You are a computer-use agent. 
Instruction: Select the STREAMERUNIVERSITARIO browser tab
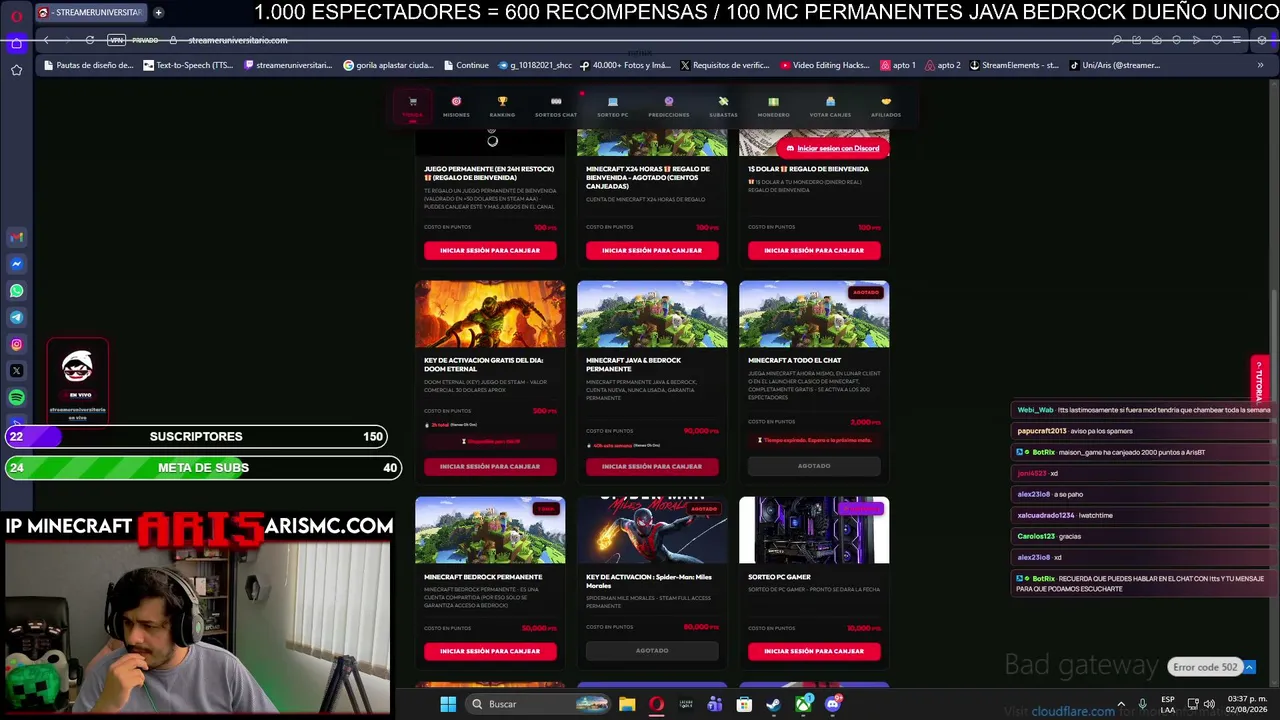(x=91, y=13)
